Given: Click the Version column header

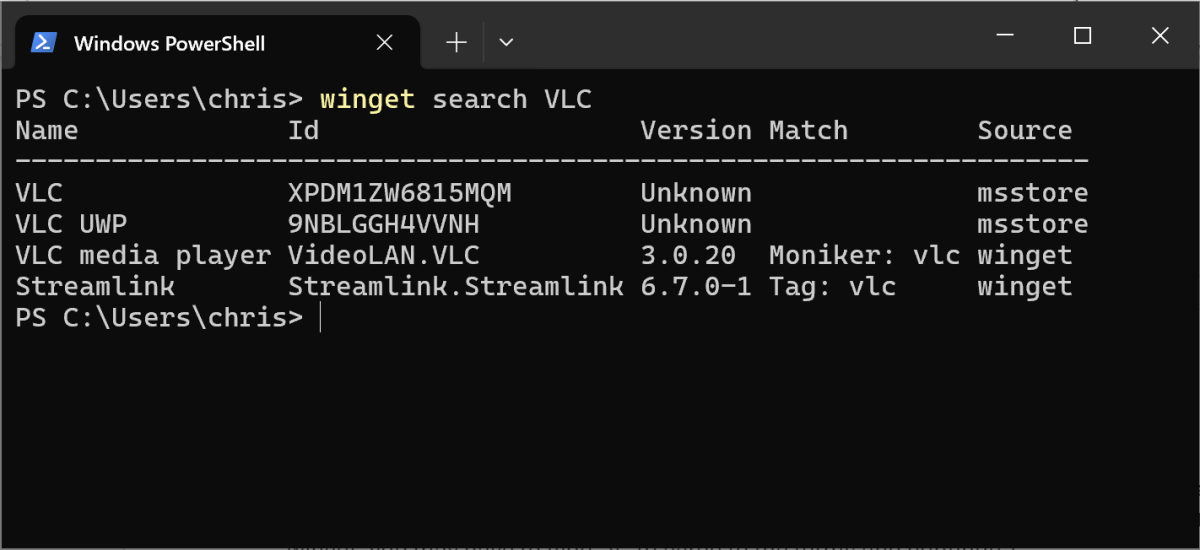Looking at the screenshot, I should (696, 130).
